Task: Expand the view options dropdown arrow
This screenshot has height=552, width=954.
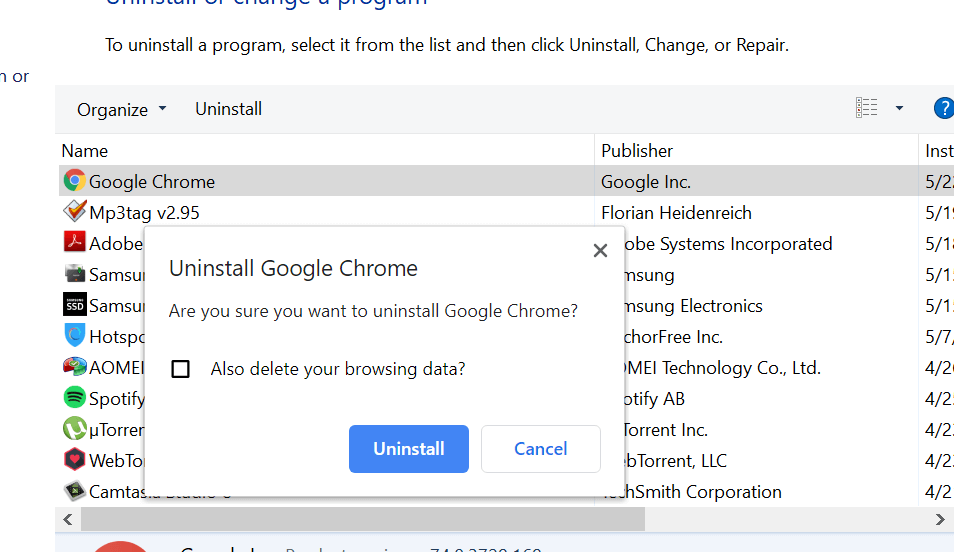Action: coord(899,108)
